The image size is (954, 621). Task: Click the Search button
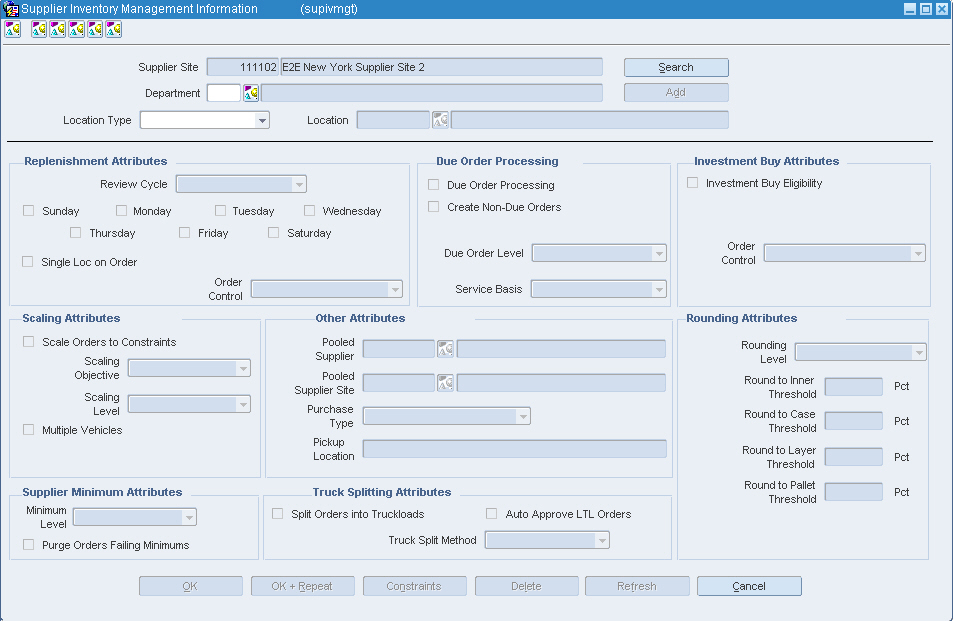pyautogui.click(x=676, y=68)
